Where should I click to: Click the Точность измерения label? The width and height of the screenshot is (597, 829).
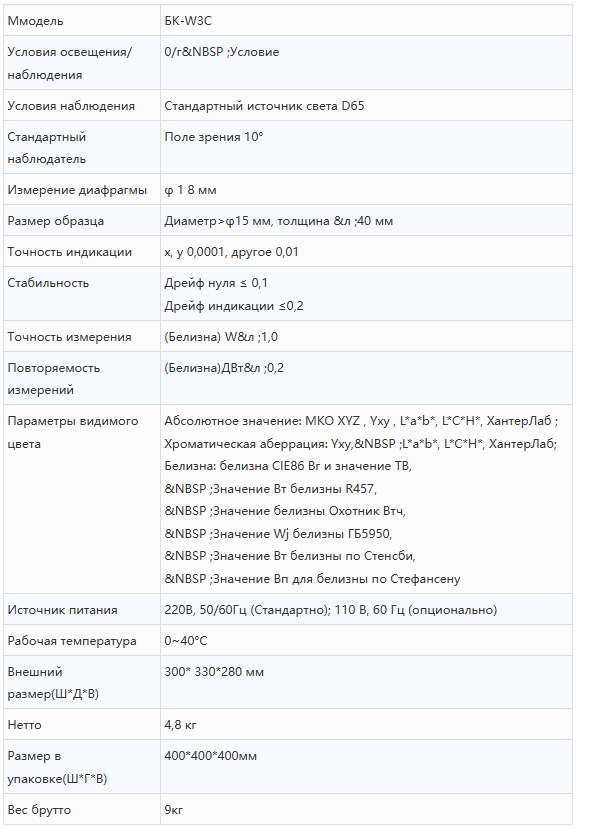69,337
